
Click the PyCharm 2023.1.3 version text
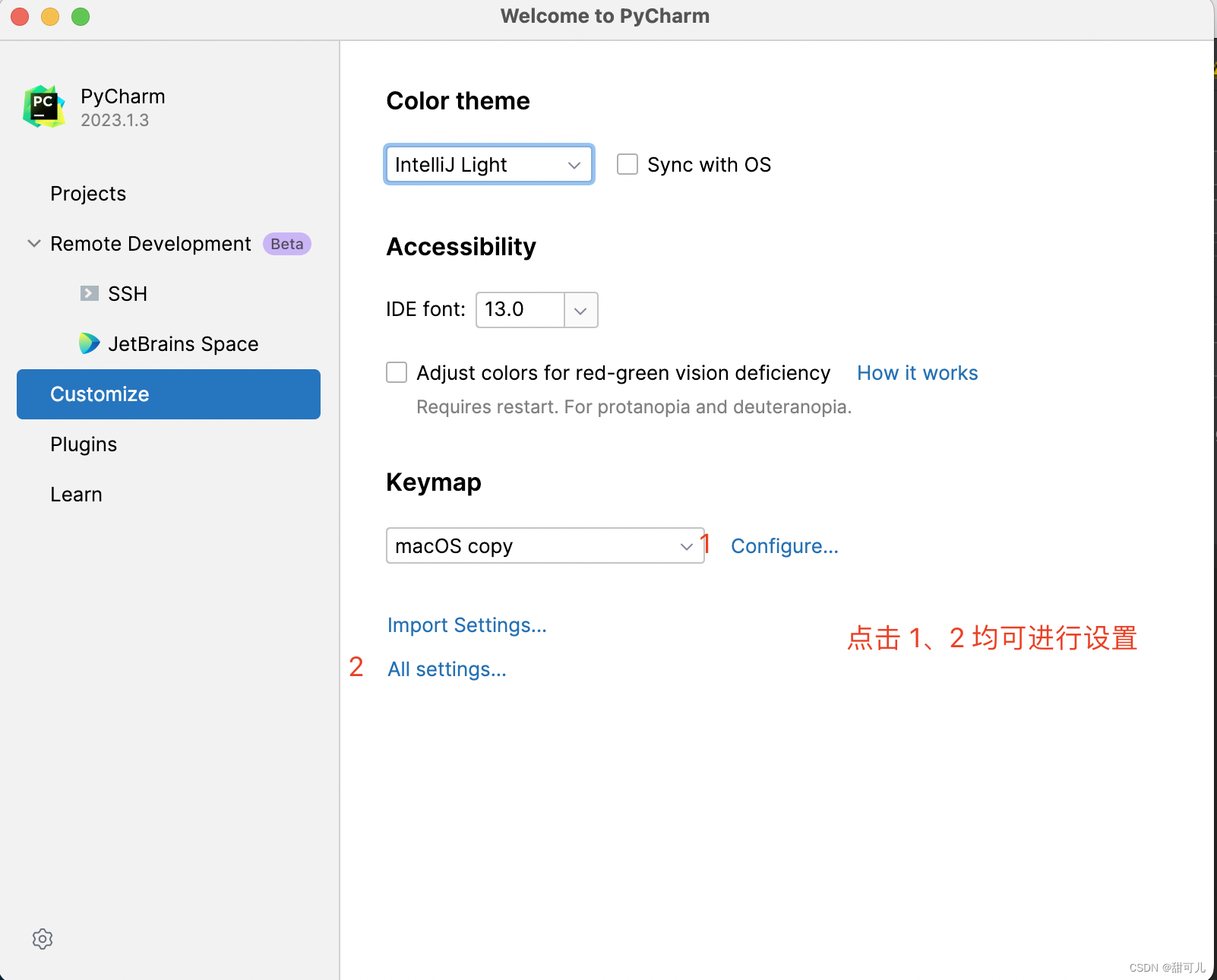click(x=115, y=120)
